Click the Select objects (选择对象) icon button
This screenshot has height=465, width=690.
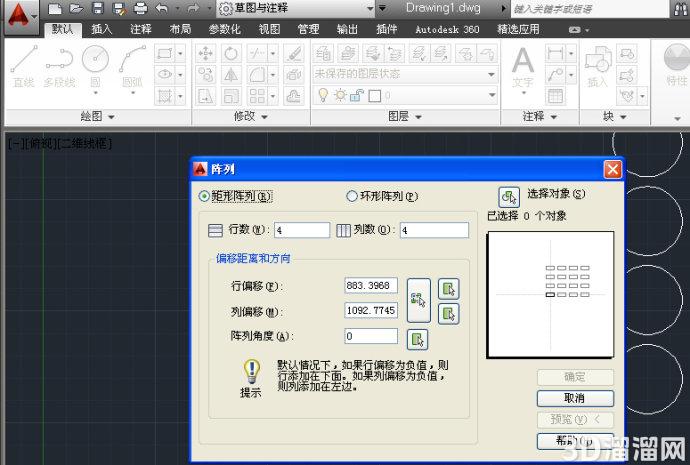pos(509,197)
